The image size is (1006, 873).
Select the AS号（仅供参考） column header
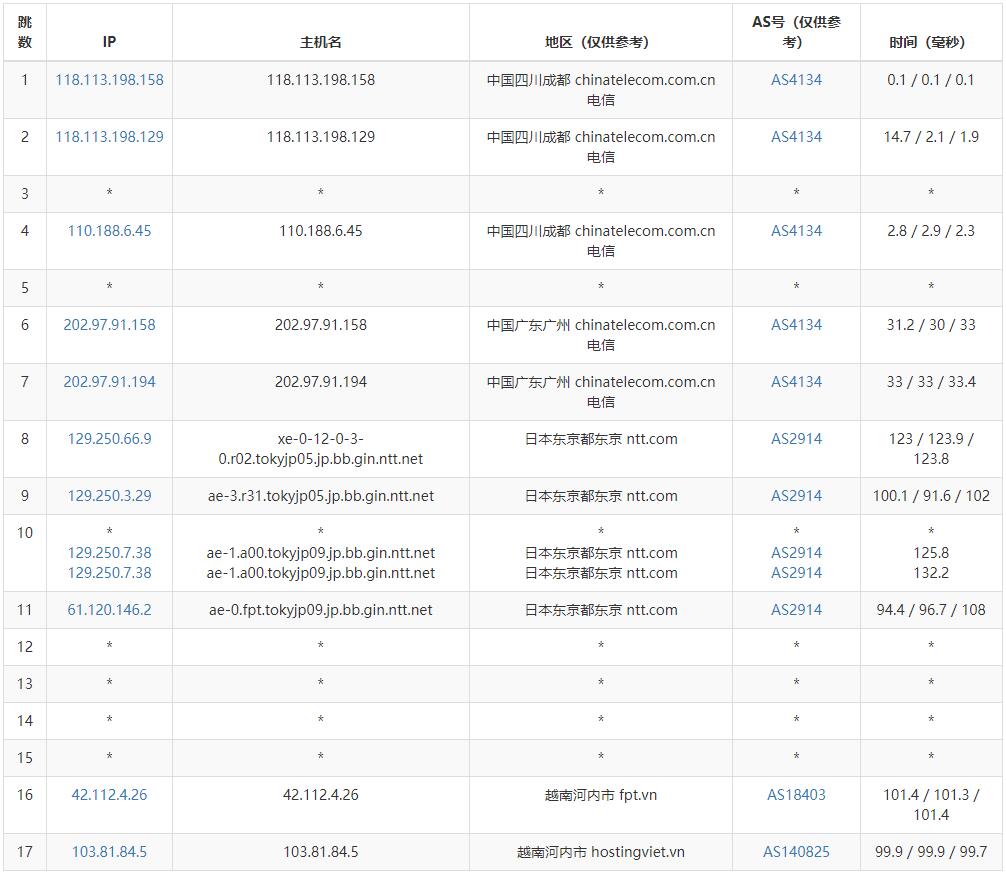pyautogui.click(x=796, y=32)
